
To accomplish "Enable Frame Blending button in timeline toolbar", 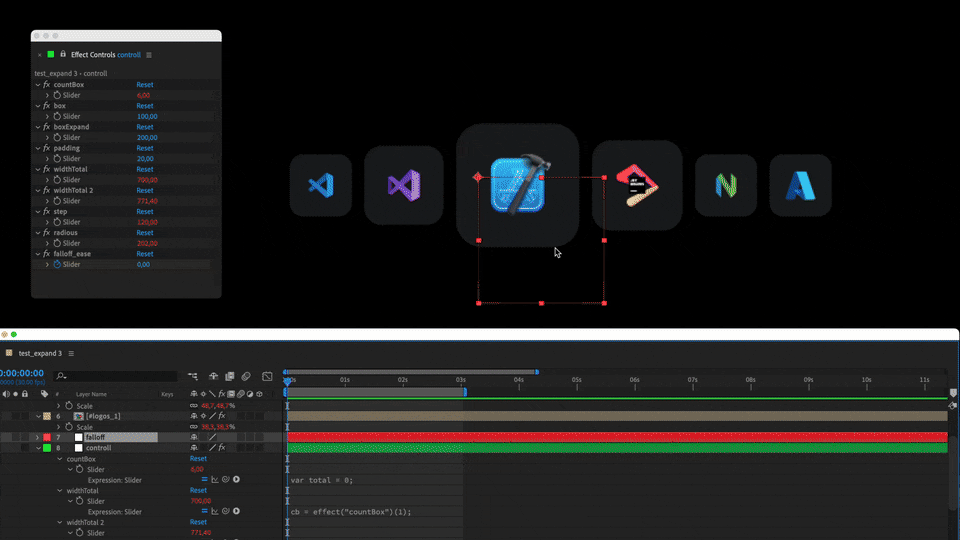I will (x=230, y=376).
